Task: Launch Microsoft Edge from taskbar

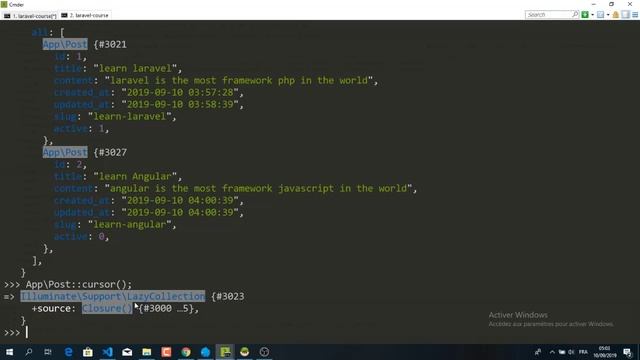Action: [68, 352]
